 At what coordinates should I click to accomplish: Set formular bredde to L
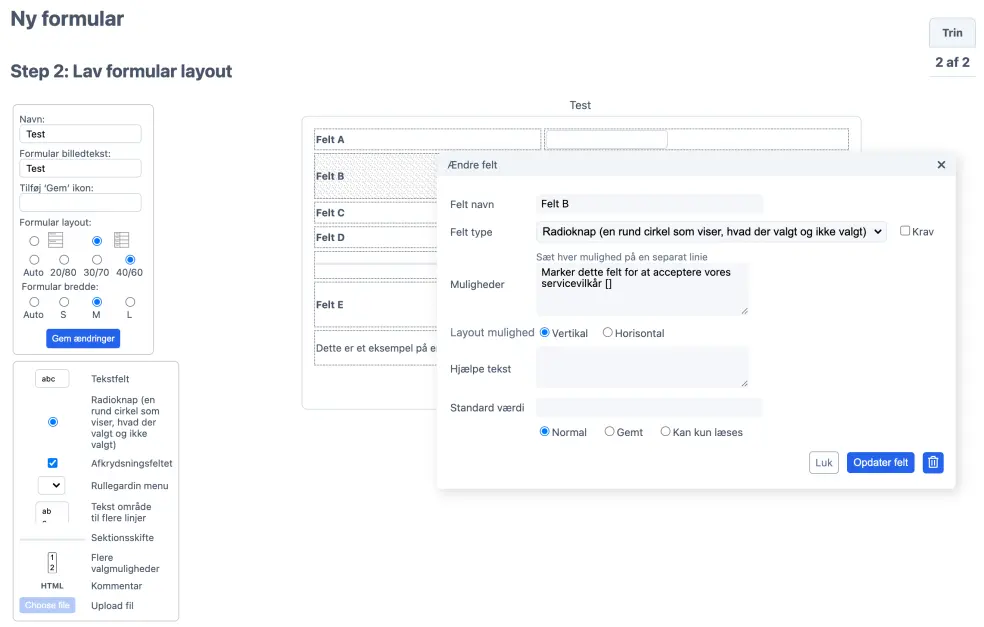[130, 301]
